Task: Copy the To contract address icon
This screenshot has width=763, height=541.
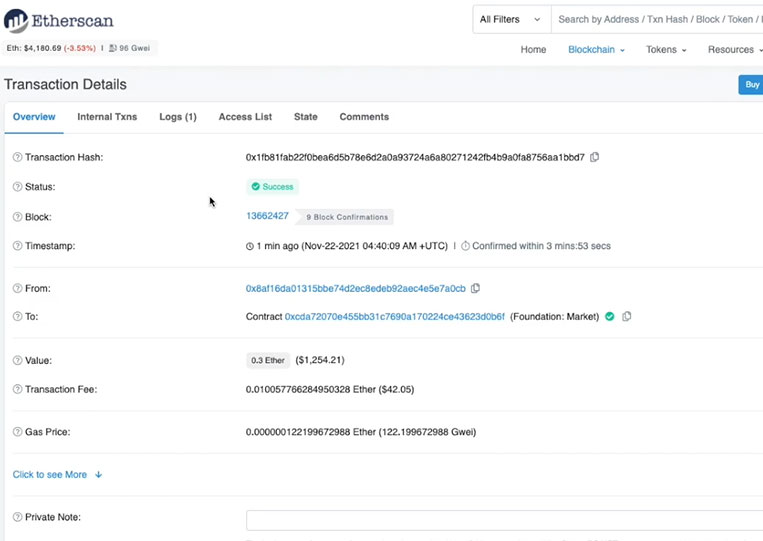Action: (626, 316)
